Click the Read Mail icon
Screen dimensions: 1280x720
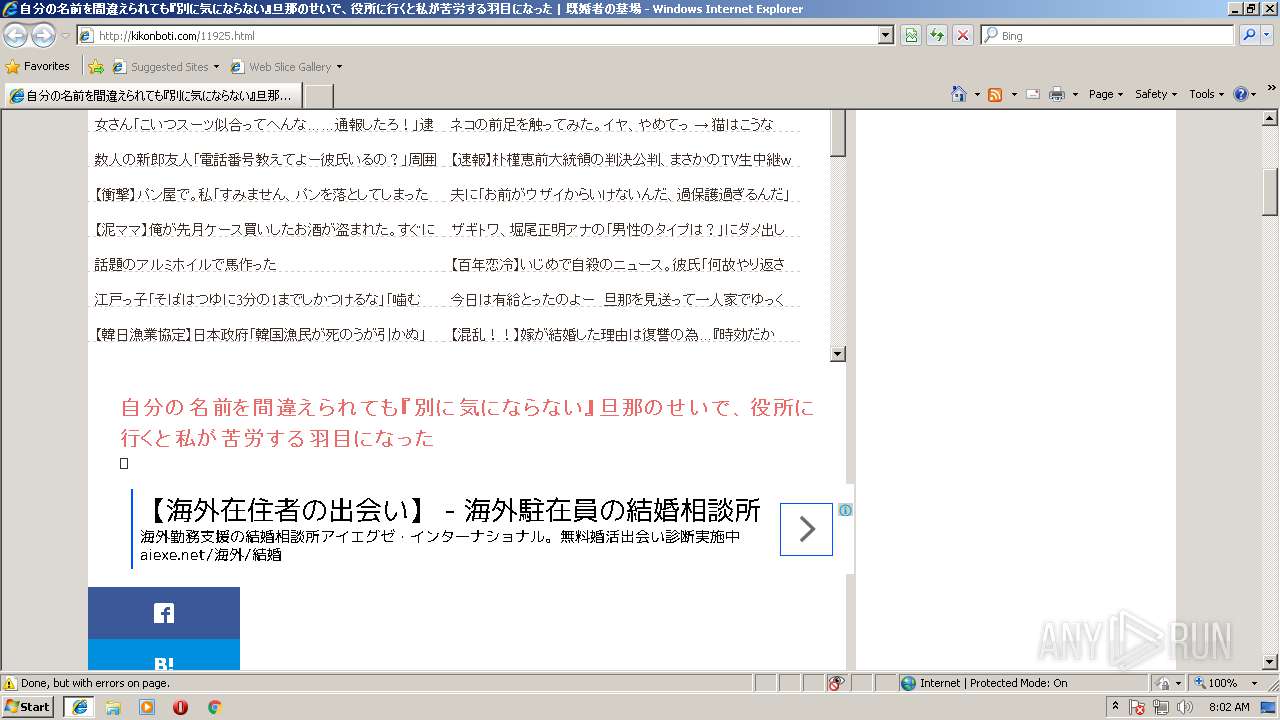coord(1033,94)
